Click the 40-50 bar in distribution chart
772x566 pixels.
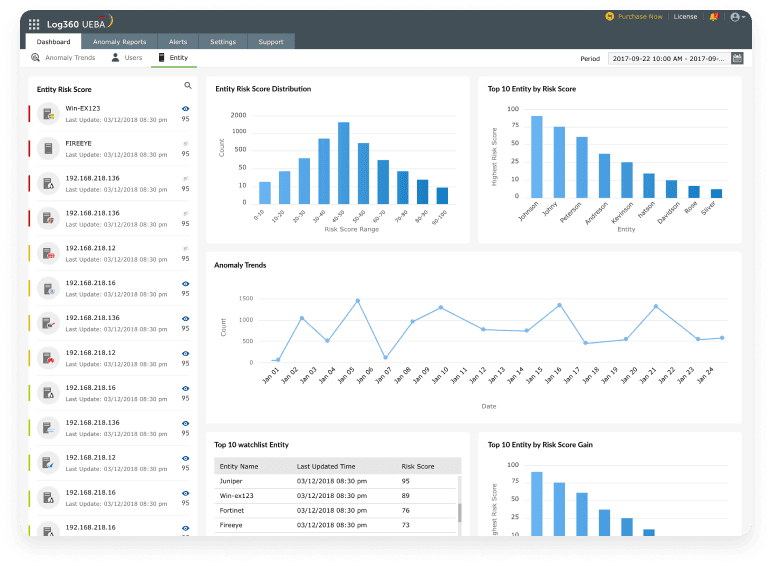pos(344,163)
